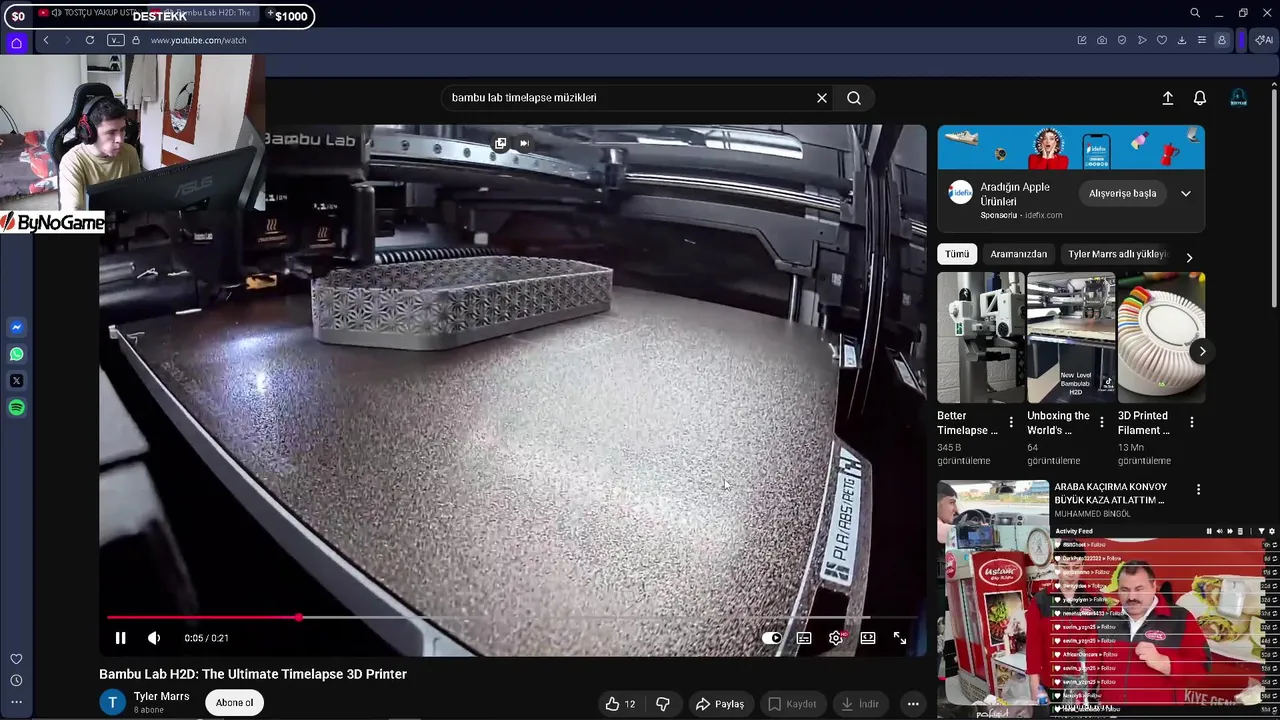The image size is (1280, 720).
Task: Open the browser home button
Action: click(16, 42)
